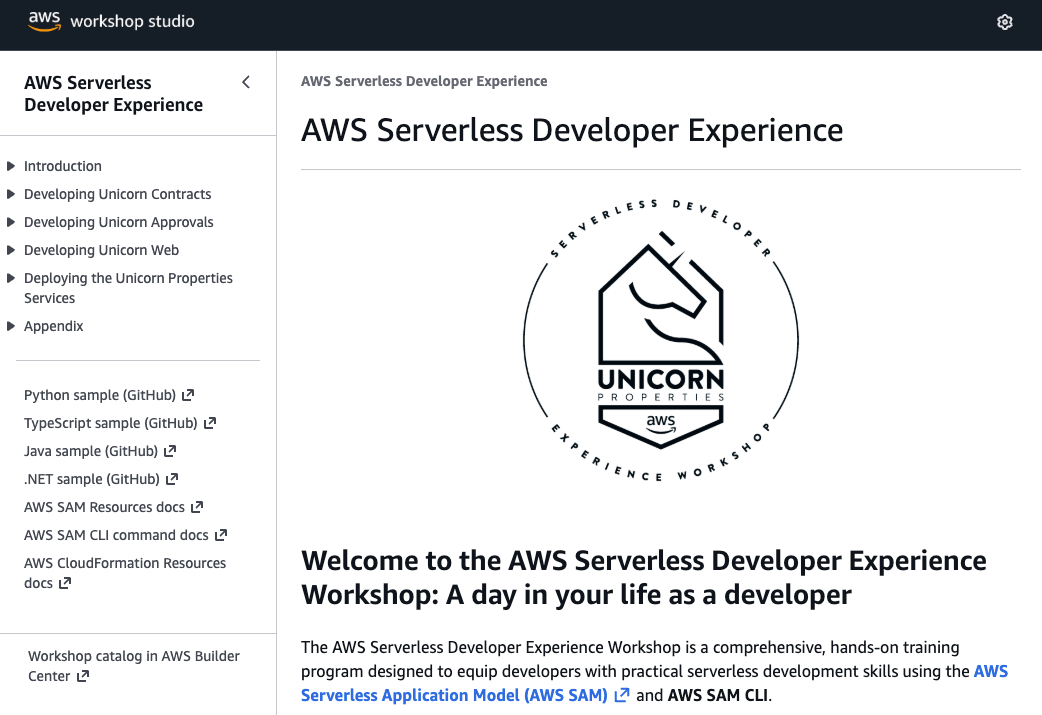Open the settings gear icon
The height and width of the screenshot is (715, 1042).
[x=1005, y=22]
